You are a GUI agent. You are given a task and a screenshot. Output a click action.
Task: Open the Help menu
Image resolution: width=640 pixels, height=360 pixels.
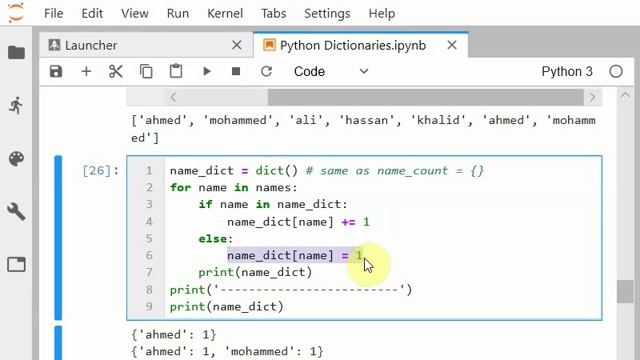click(382, 13)
